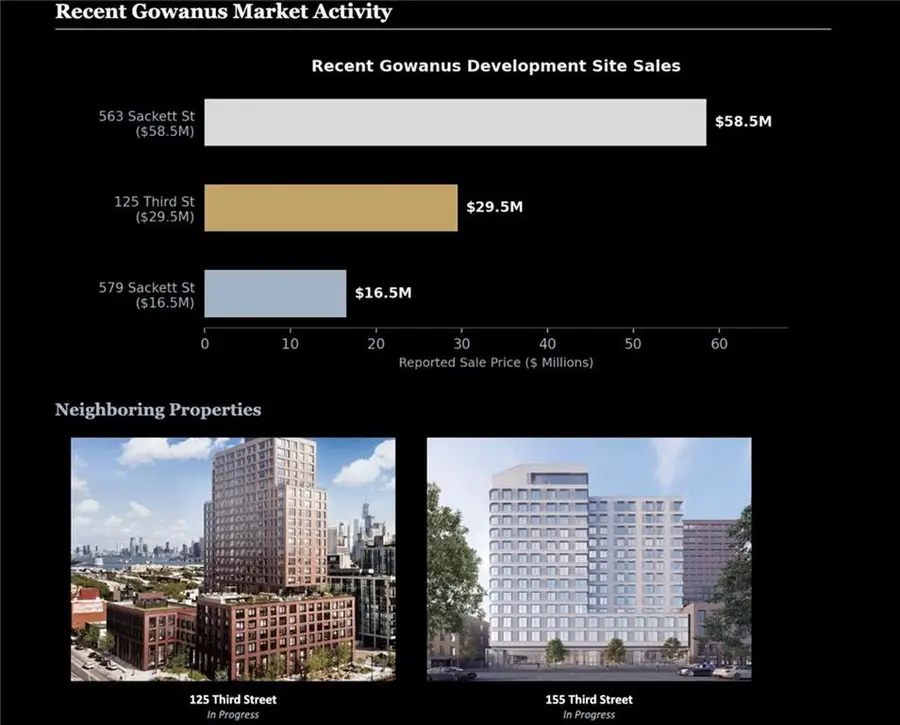
Task: Select the Recent Gowanus Development Site Sales title
Action: pyautogui.click(x=496, y=66)
